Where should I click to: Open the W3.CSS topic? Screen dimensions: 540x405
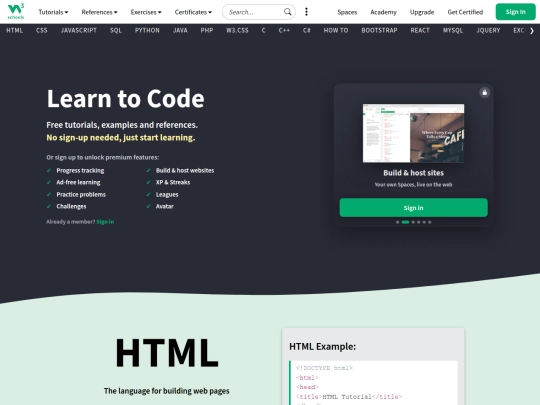point(237,30)
